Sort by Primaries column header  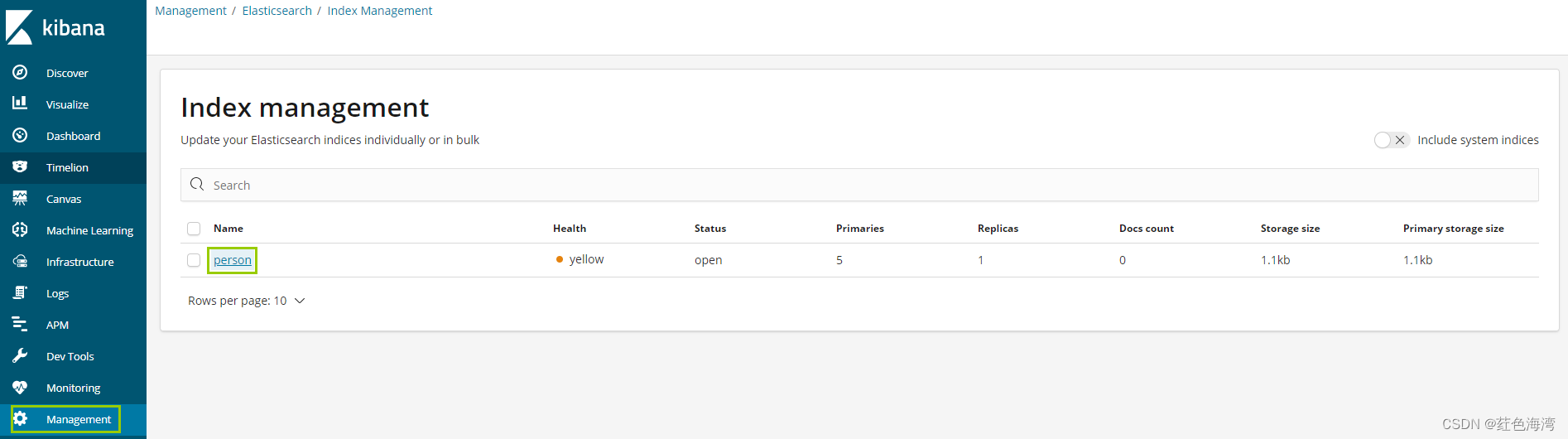point(860,229)
